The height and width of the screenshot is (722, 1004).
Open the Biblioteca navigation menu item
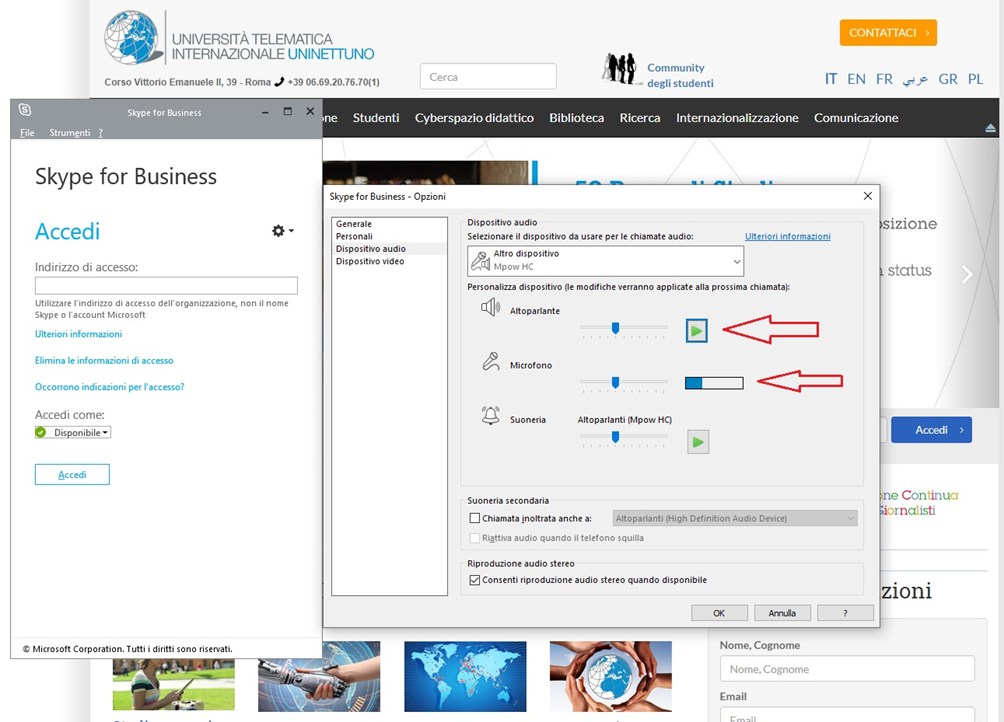[576, 118]
